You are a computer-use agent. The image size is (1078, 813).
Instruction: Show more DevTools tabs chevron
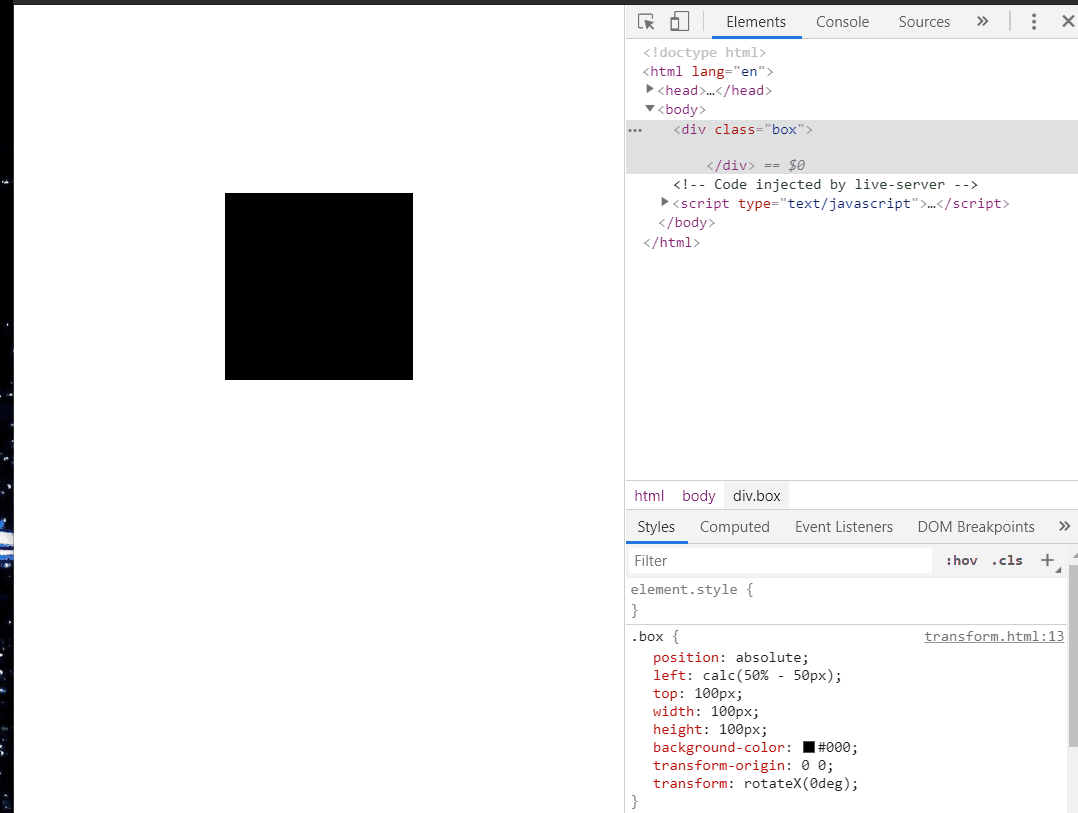[x=982, y=22]
